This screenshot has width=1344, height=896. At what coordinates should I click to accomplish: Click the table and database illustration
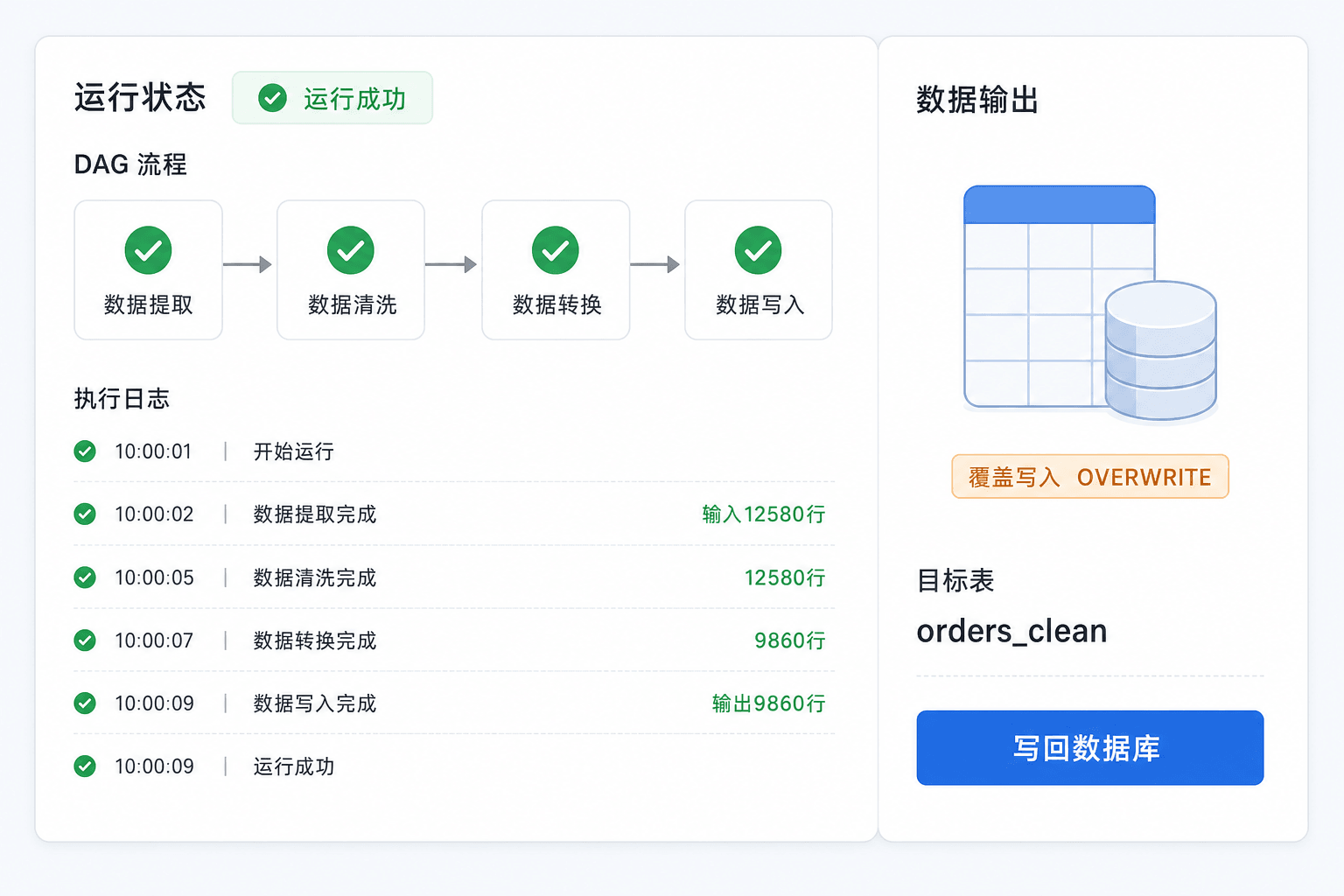[1090, 304]
